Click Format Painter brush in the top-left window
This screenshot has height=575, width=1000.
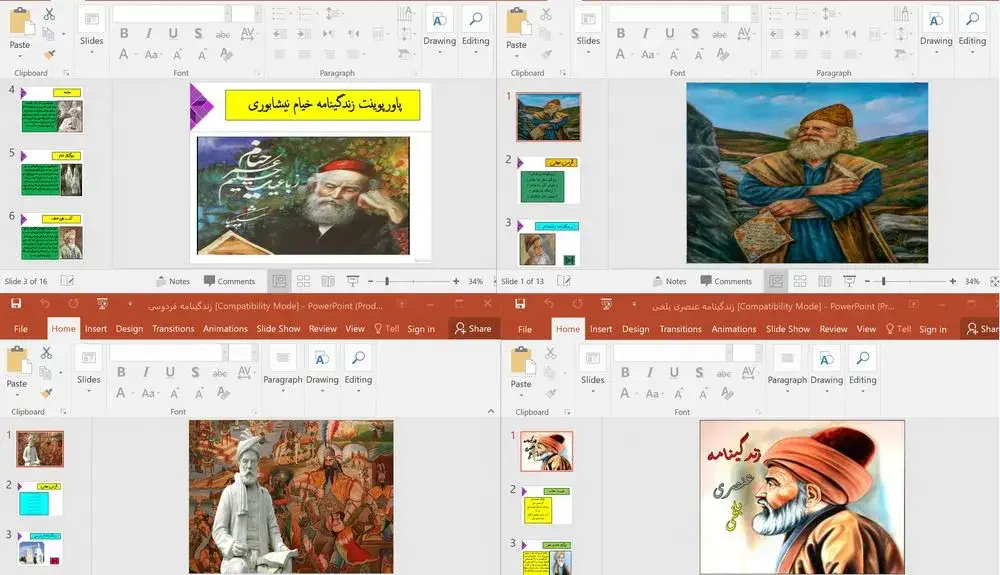[x=49, y=55]
